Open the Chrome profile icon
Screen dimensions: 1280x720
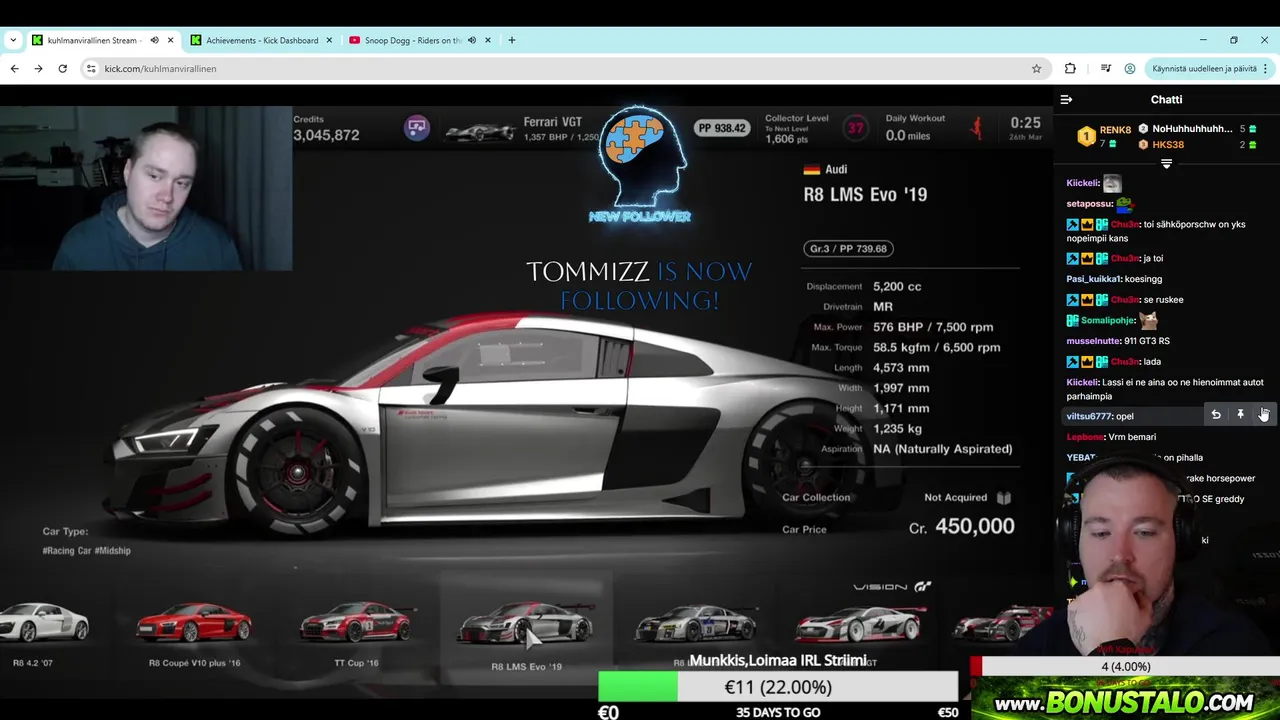pos(1130,68)
